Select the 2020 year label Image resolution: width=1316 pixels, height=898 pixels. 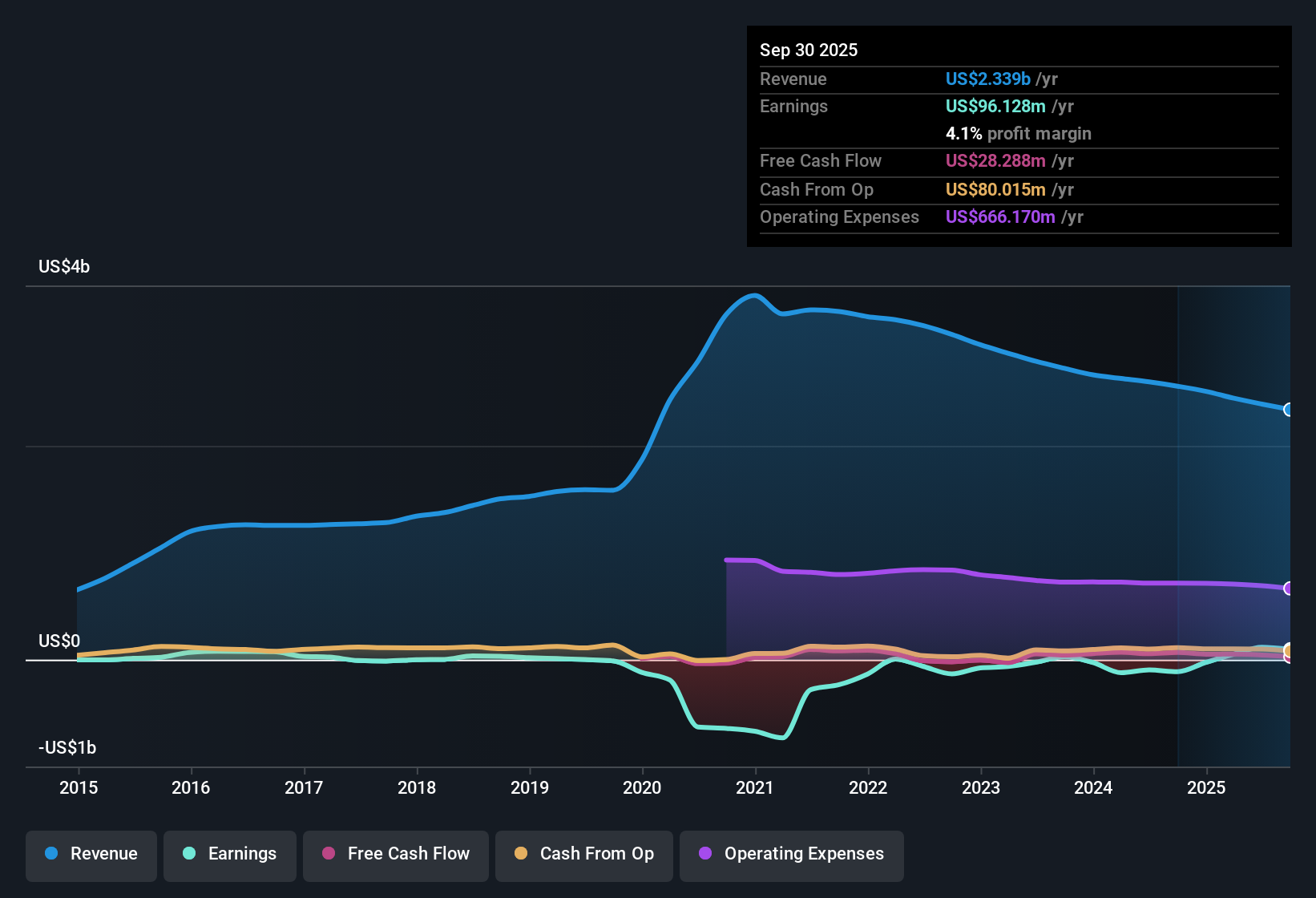642,788
